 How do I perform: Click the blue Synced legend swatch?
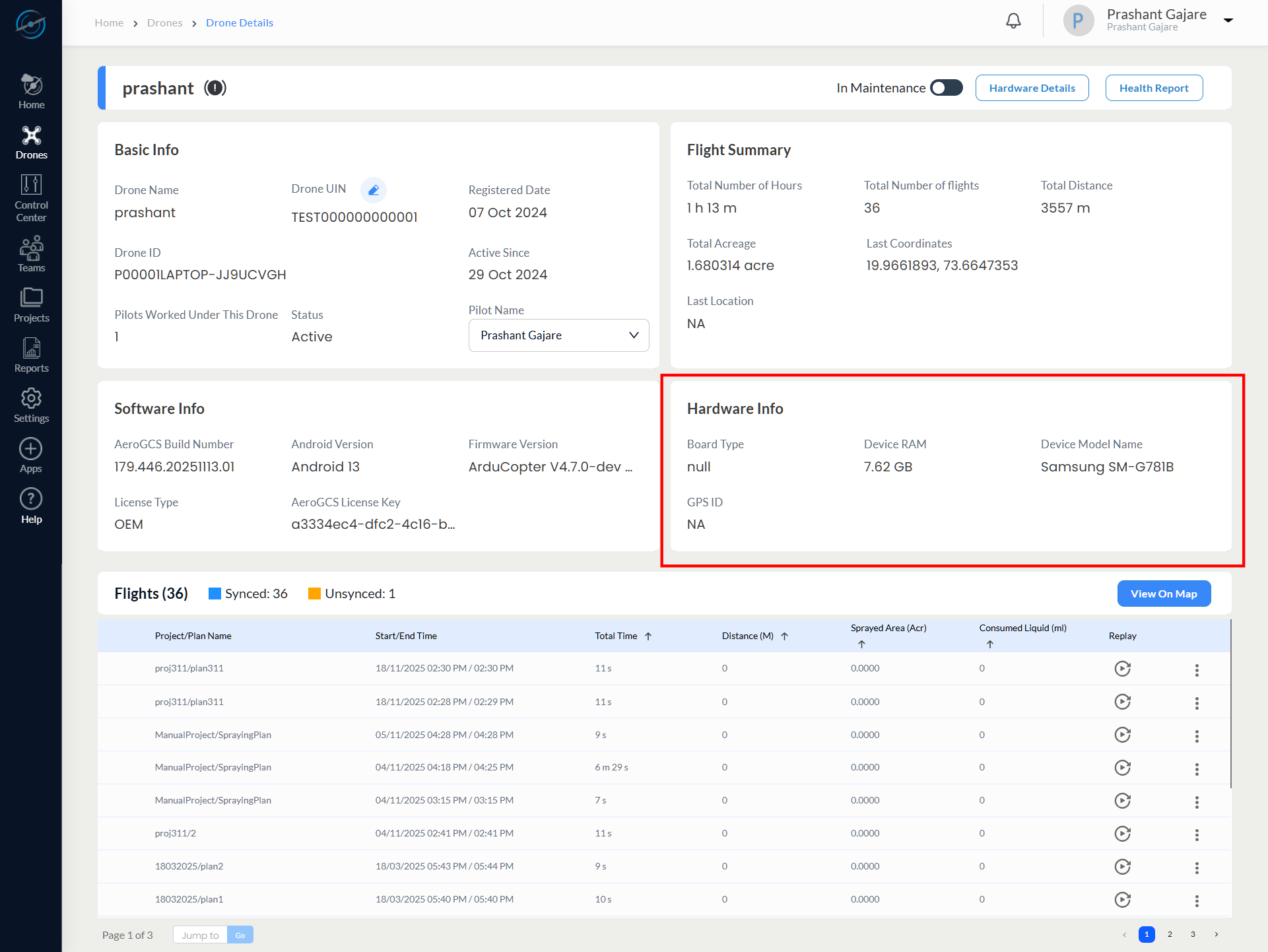coord(215,594)
